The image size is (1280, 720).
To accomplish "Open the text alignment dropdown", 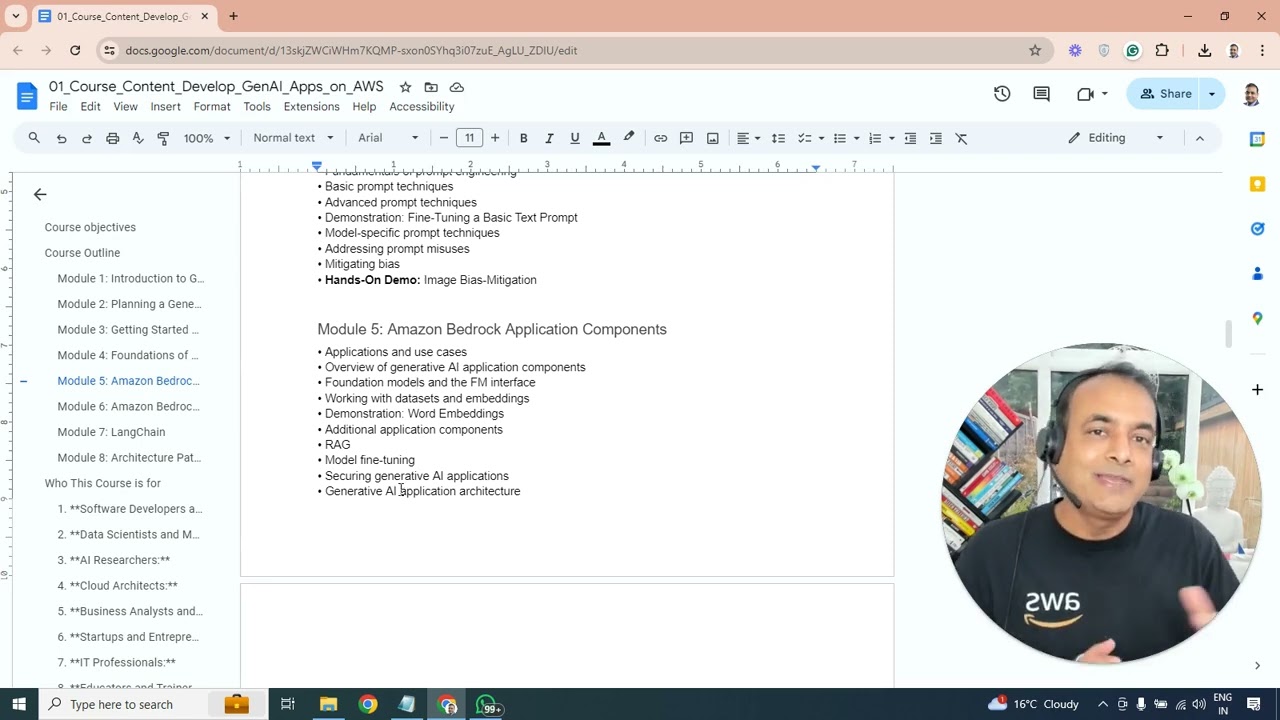I will (749, 138).
